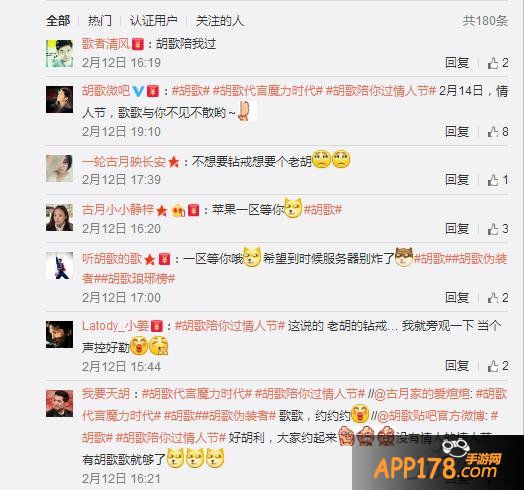524x490 pixels.
Task: Reply to 古月小小静梓's comment
Action: point(457,229)
